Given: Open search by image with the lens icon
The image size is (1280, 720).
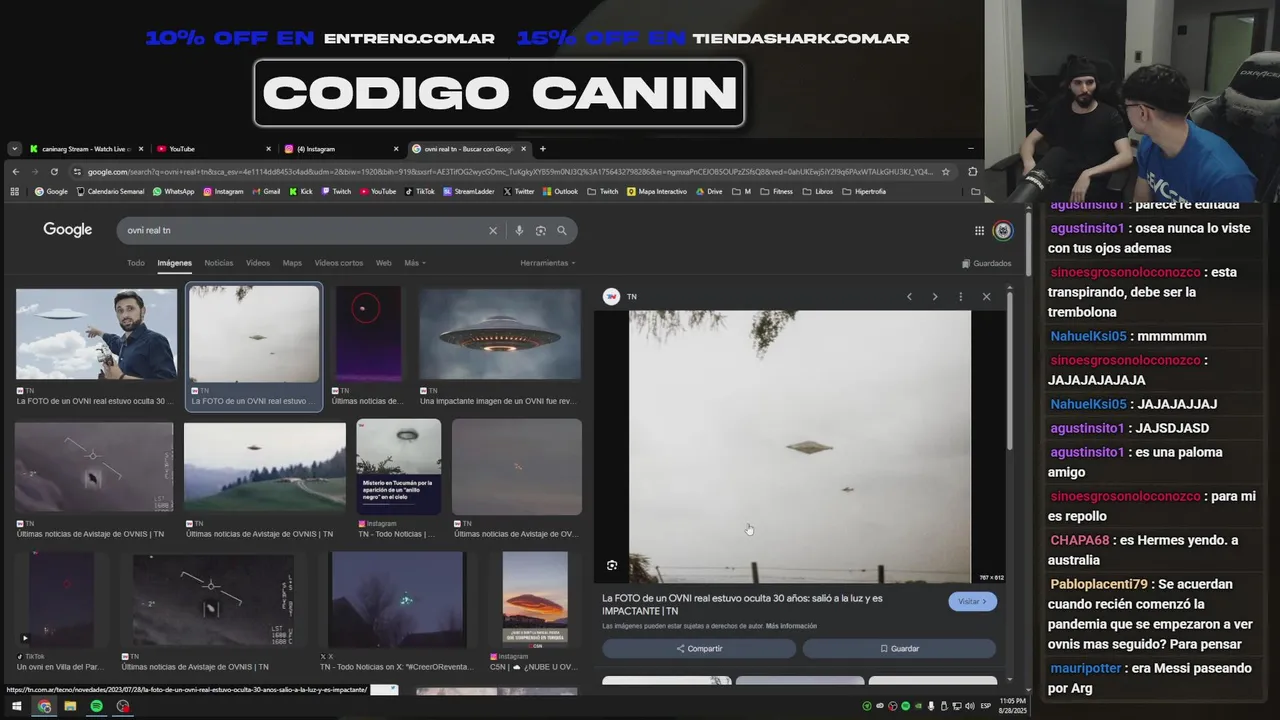Looking at the screenshot, I should coord(541,230).
